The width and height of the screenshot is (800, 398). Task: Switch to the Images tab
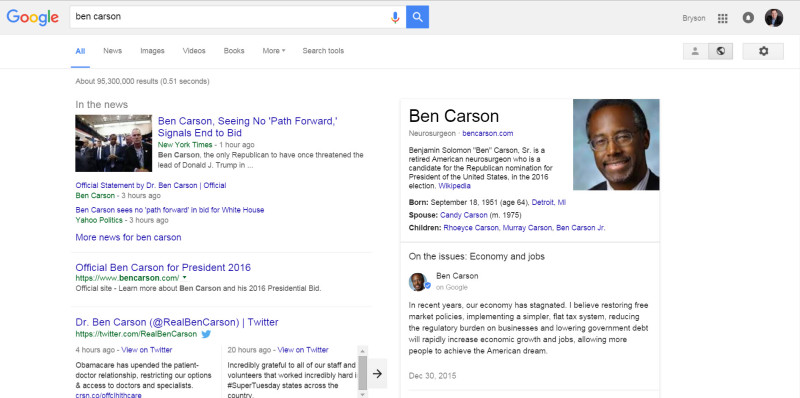click(x=152, y=51)
